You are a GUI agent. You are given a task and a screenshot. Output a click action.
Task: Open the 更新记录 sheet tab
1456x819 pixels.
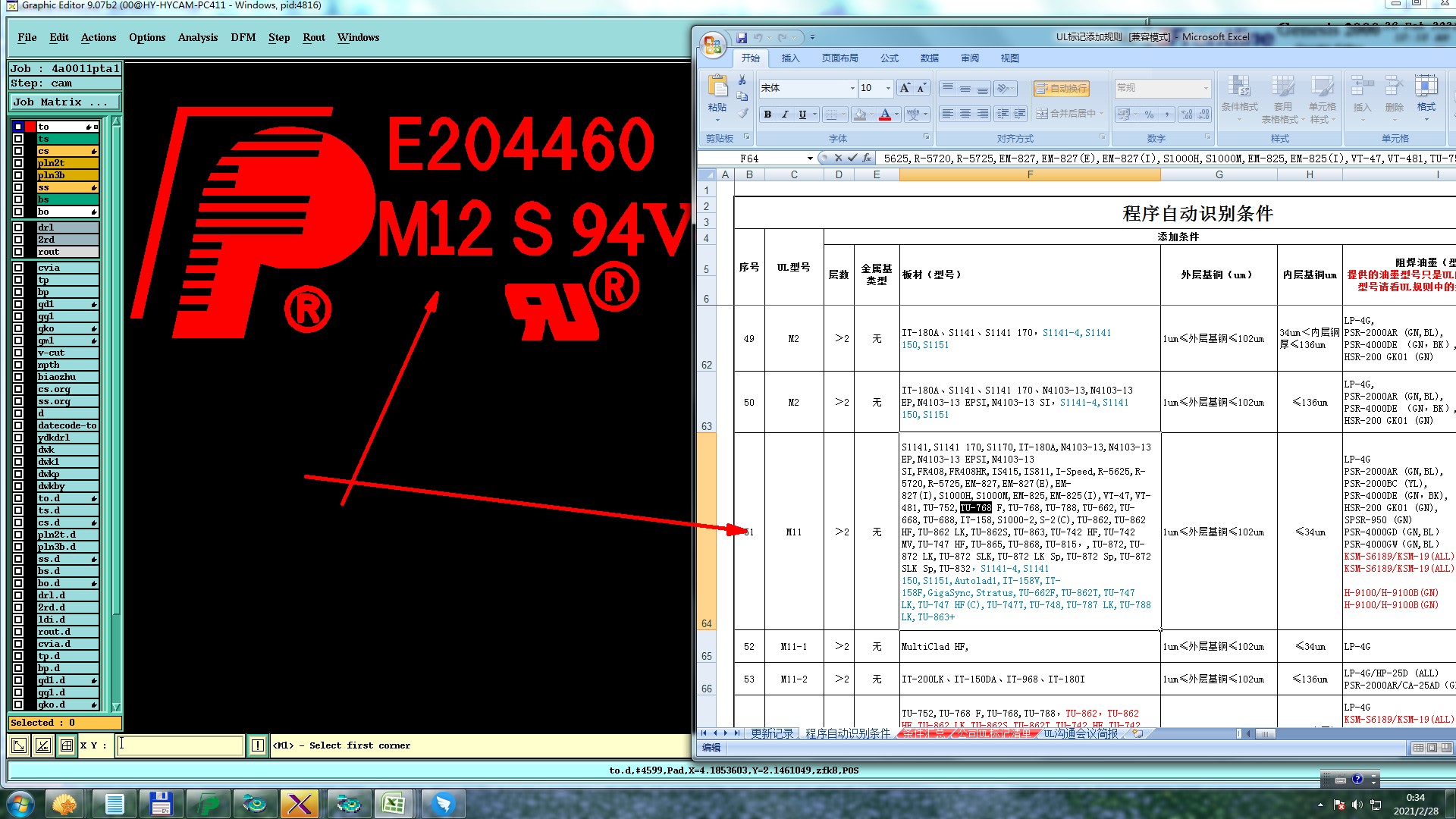pyautogui.click(x=772, y=733)
